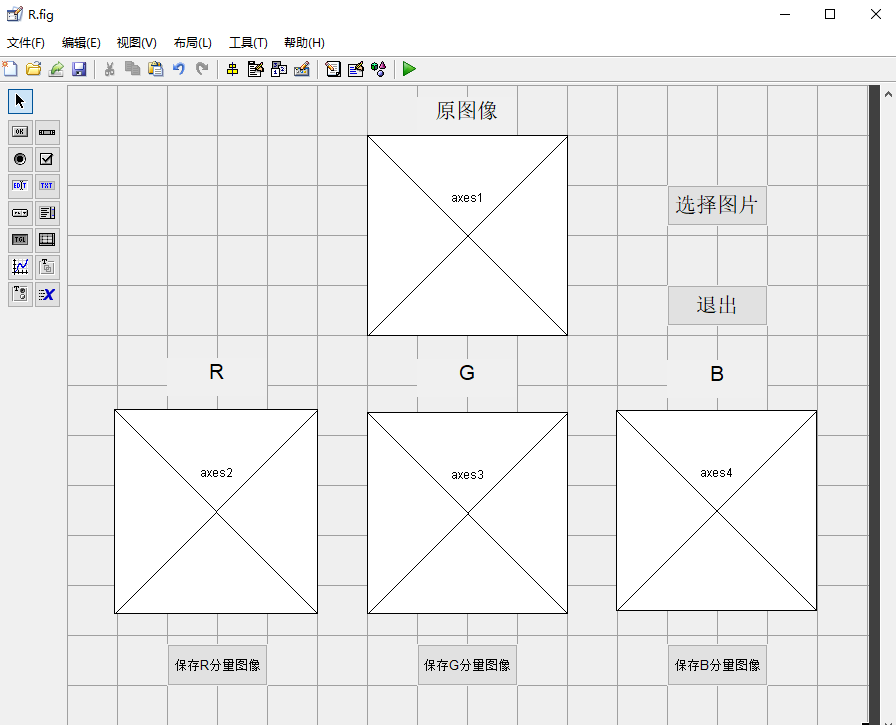Image resolution: width=896 pixels, height=725 pixels.
Task: Select the Push Button tool in the palette
Action: click(20, 131)
